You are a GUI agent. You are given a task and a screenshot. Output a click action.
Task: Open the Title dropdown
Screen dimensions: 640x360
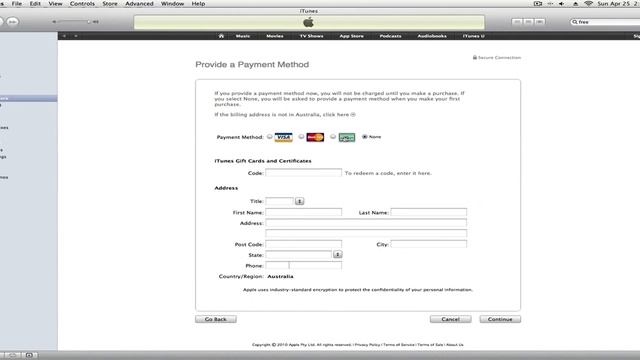[x=299, y=201]
